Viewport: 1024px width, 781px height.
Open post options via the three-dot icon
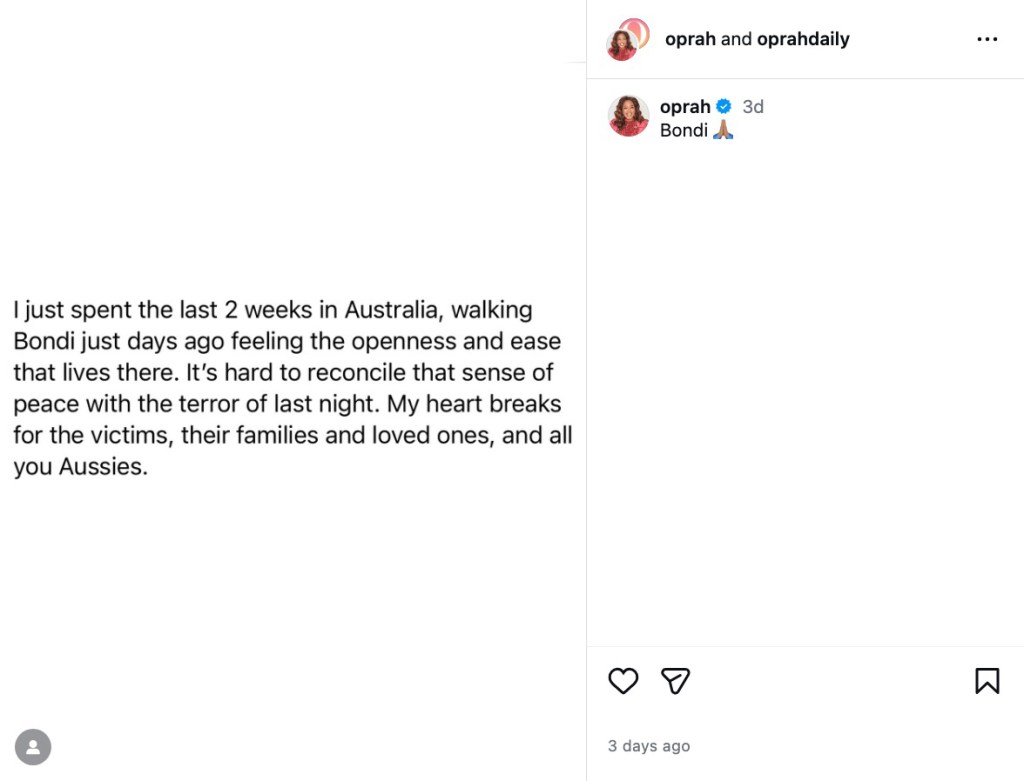(x=987, y=39)
